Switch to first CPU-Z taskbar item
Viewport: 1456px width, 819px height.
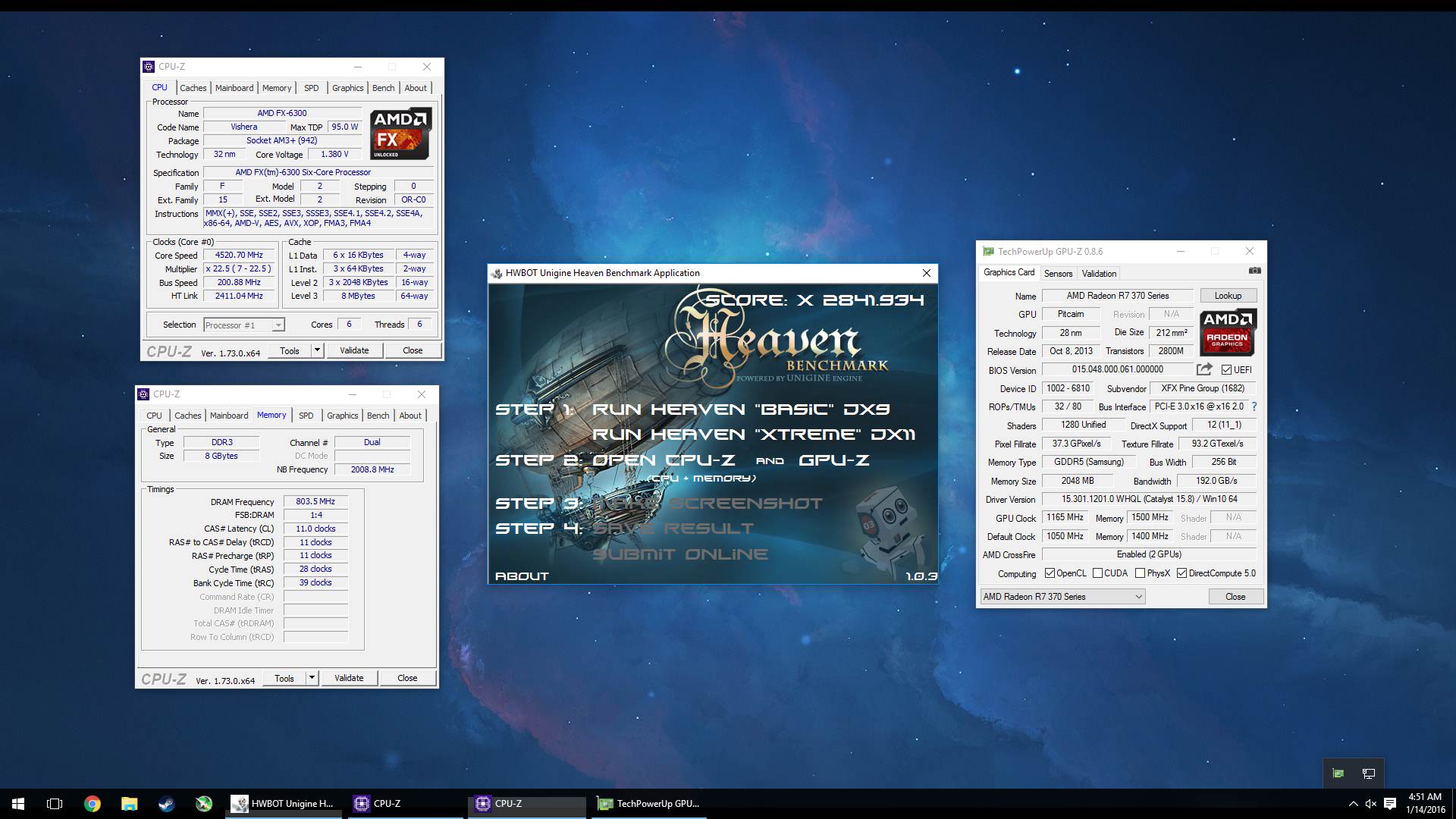coord(406,804)
